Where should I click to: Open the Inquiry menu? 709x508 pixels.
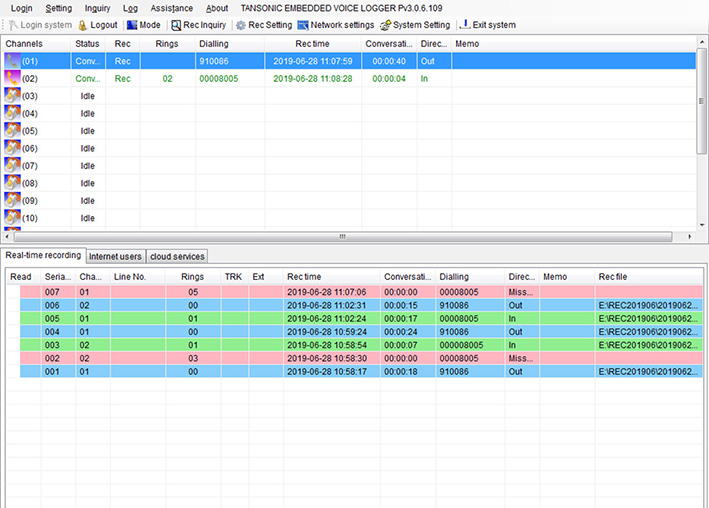97,8
